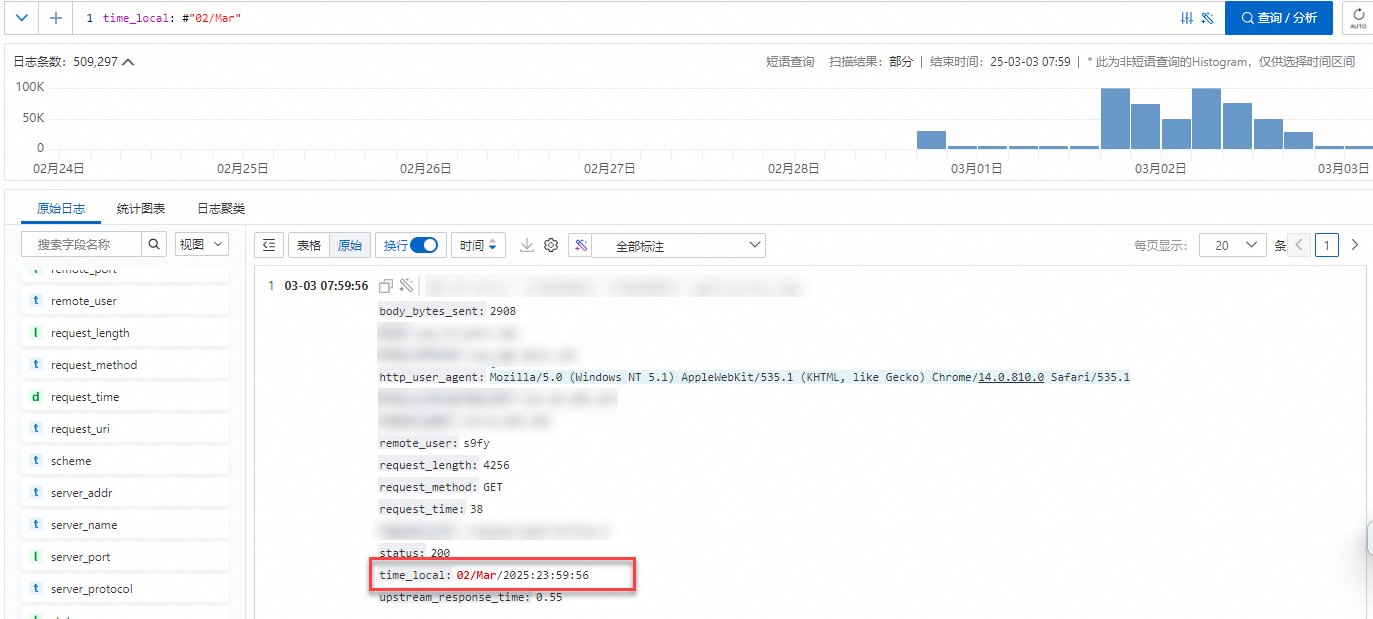
Task: Select 表格 display mode
Action: (x=309, y=245)
